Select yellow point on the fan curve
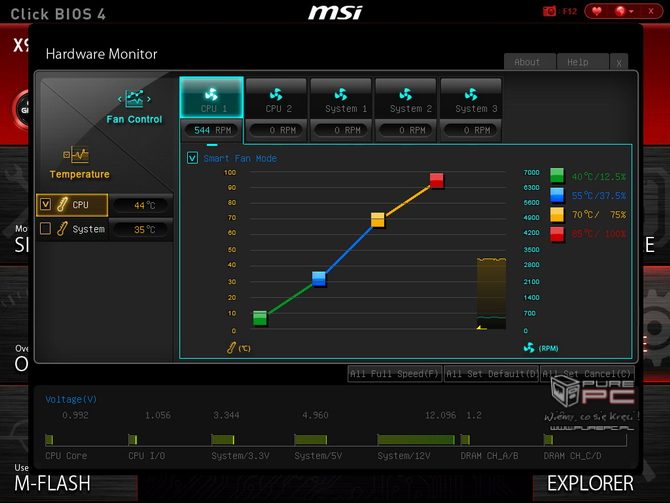The image size is (670, 503). click(x=378, y=220)
